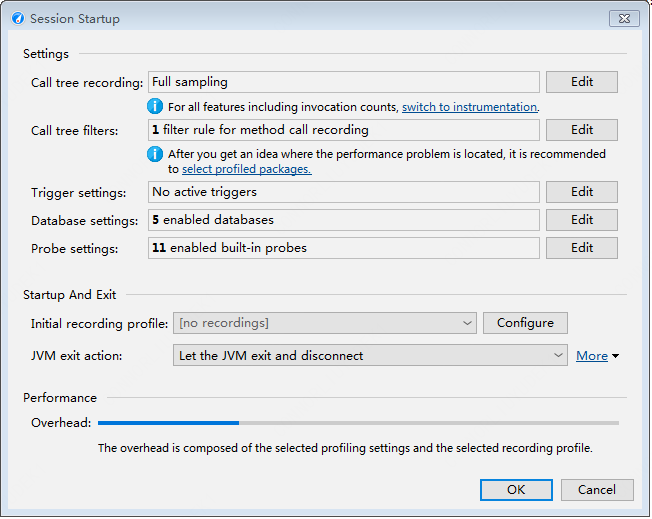Image resolution: width=652 pixels, height=519 pixels.
Task: Close the Session Startup dialog
Action: click(x=624, y=19)
